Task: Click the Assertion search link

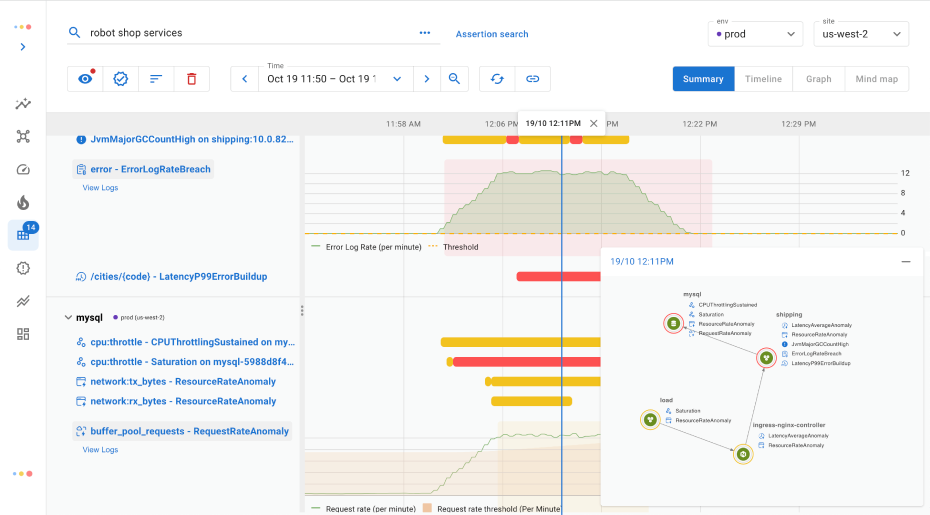Action: pos(492,34)
